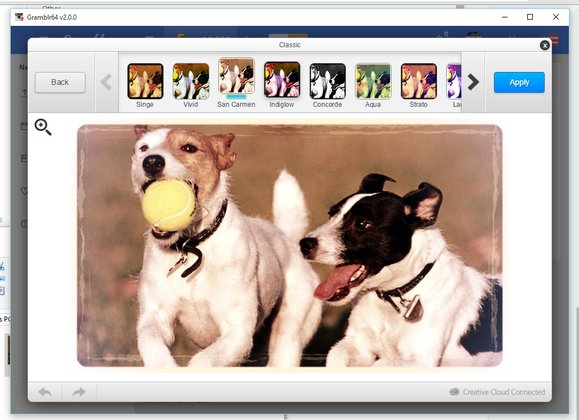
Task: Select the Aqua filter thumbnail
Action: 373,81
